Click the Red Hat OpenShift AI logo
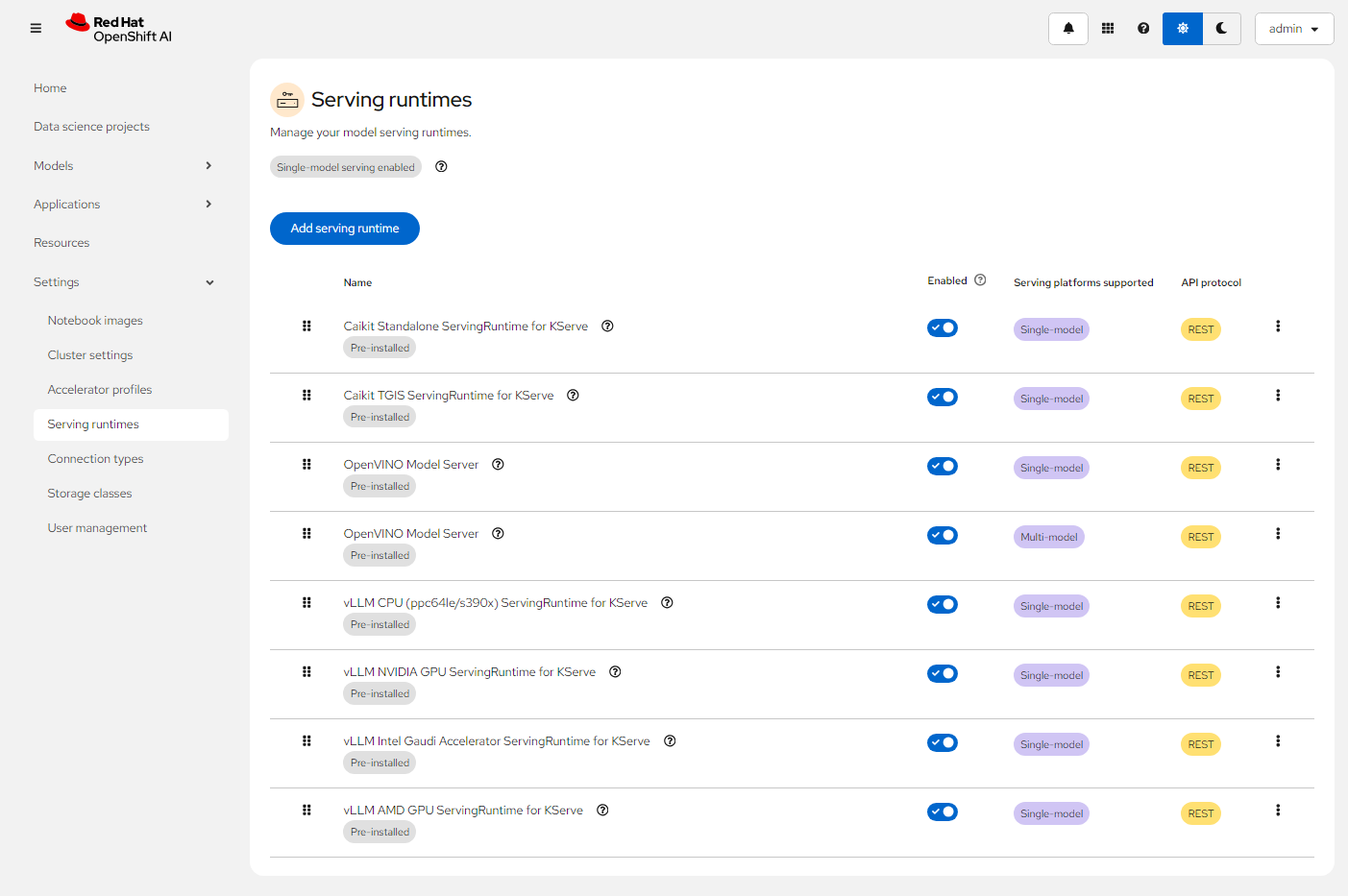The height and width of the screenshot is (896, 1348). [x=118, y=29]
